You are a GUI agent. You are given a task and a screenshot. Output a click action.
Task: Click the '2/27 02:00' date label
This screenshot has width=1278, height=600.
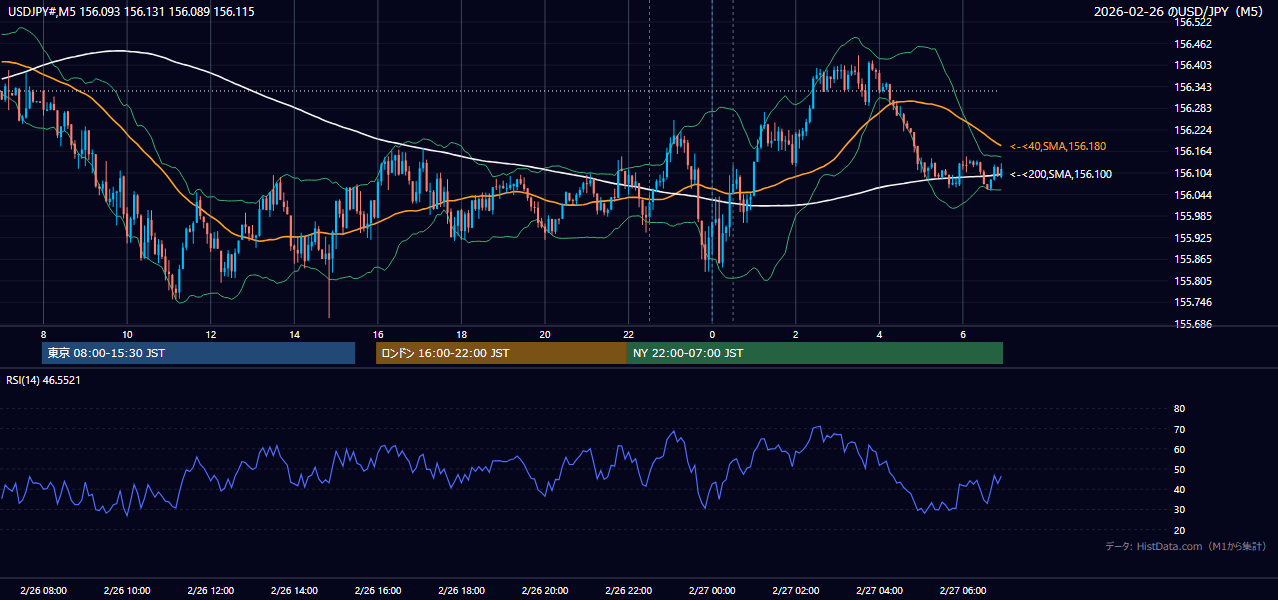tap(795, 590)
